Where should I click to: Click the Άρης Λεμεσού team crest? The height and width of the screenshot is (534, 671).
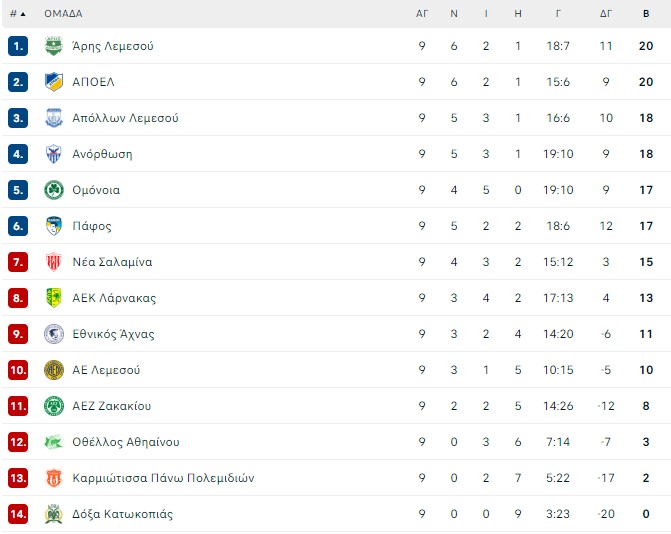54,46
